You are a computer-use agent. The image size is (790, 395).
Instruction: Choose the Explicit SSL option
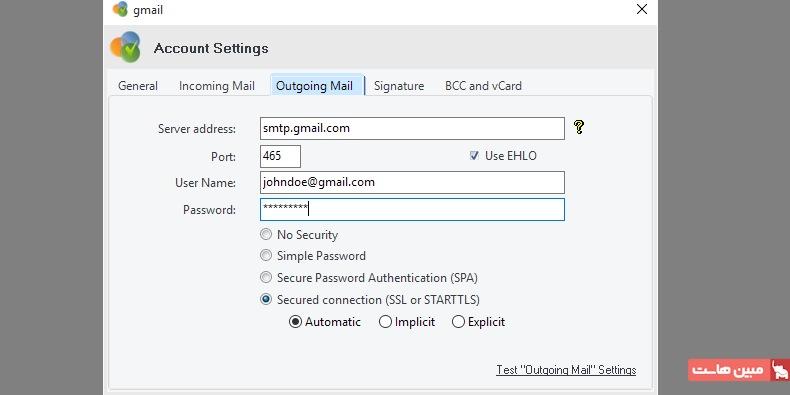click(x=458, y=321)
